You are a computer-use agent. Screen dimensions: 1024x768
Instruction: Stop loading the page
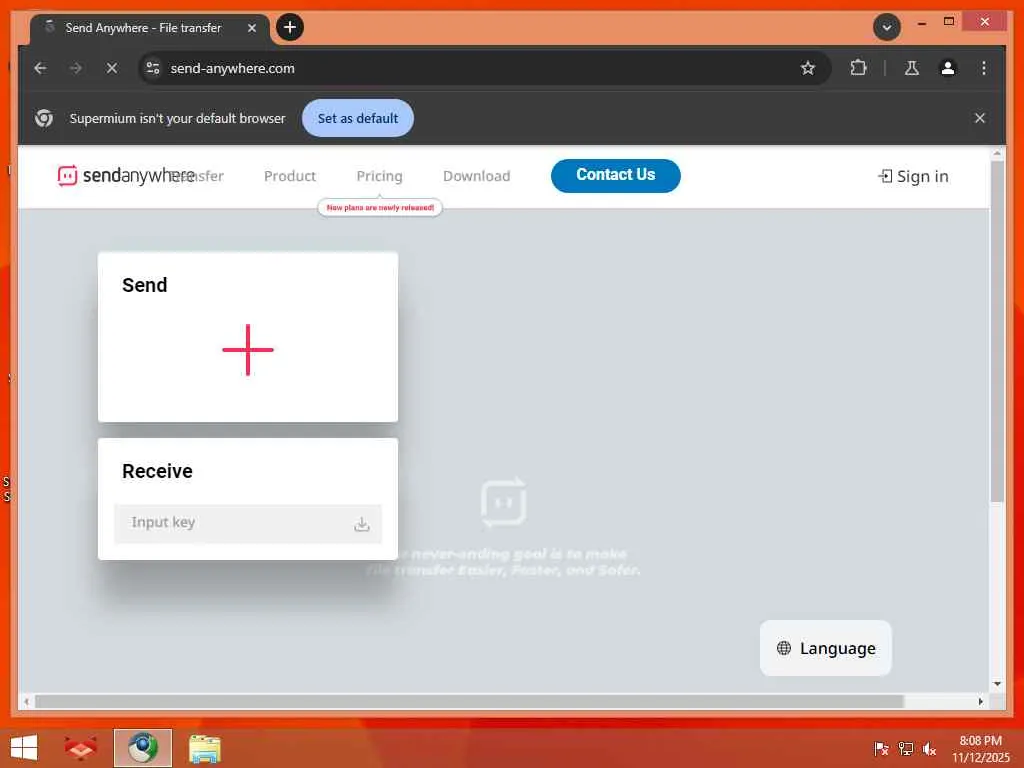(112, 68)
